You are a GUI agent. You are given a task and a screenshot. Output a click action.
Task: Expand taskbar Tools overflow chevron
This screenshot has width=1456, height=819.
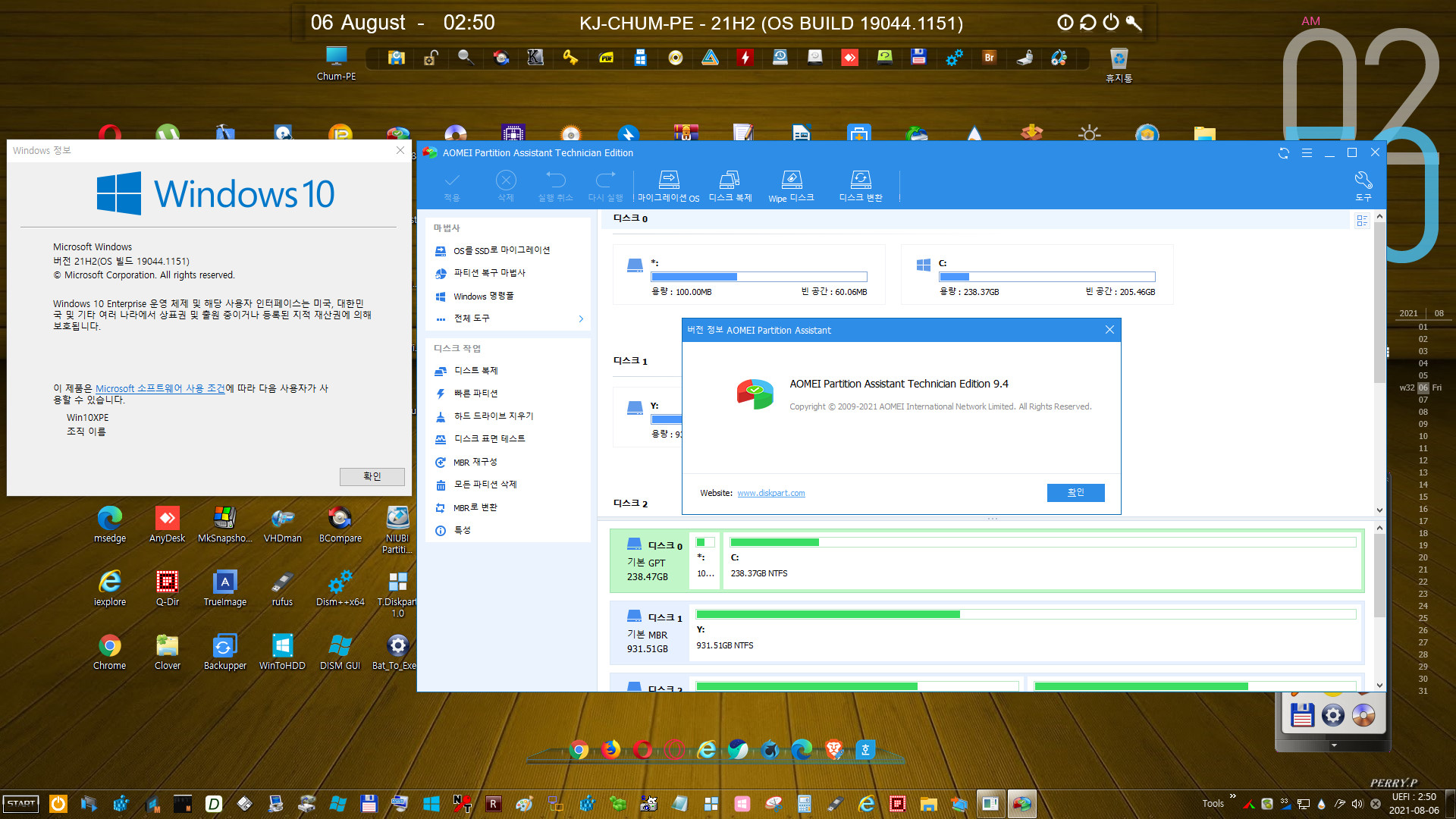(x=1232, y=796)
